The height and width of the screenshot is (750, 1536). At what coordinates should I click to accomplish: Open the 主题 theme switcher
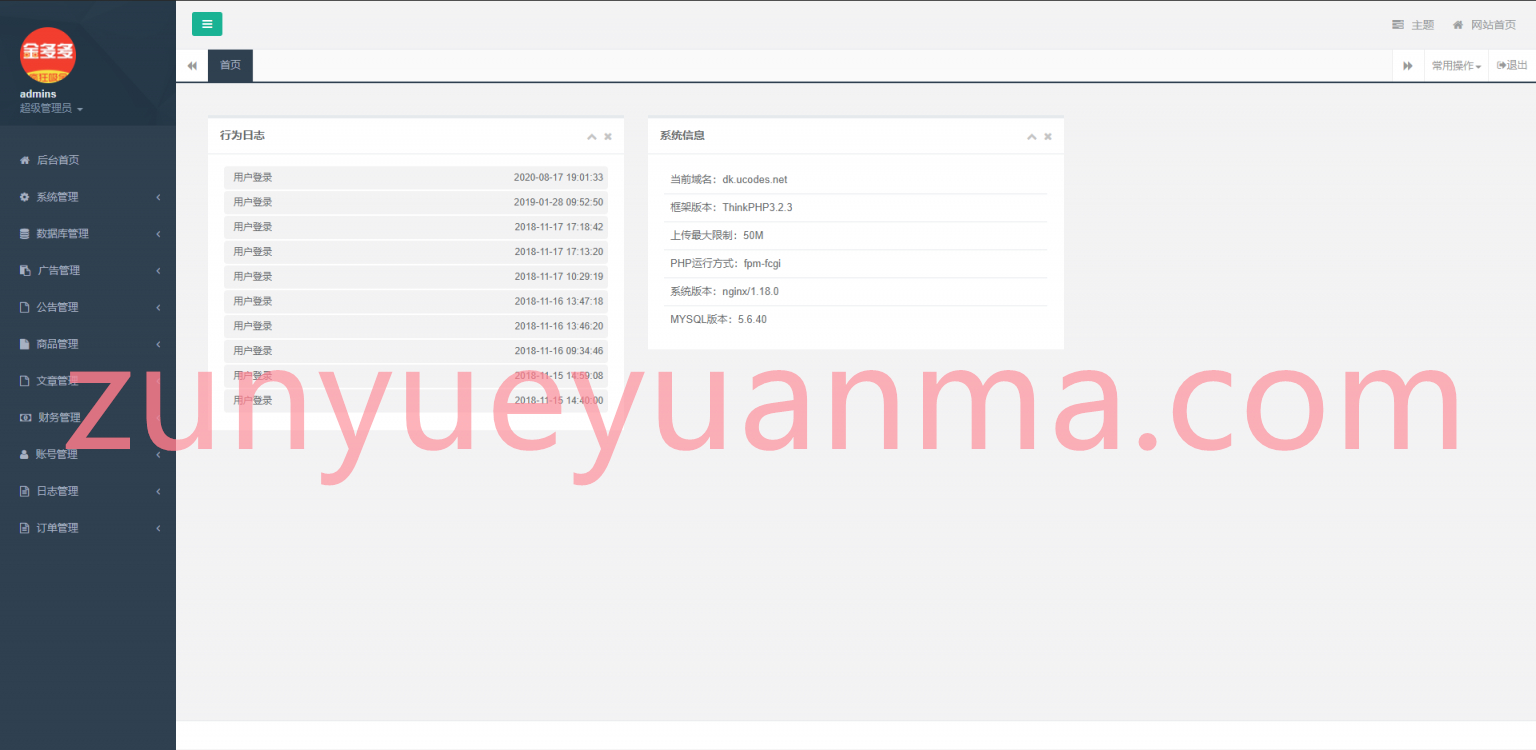(1413, 25)
